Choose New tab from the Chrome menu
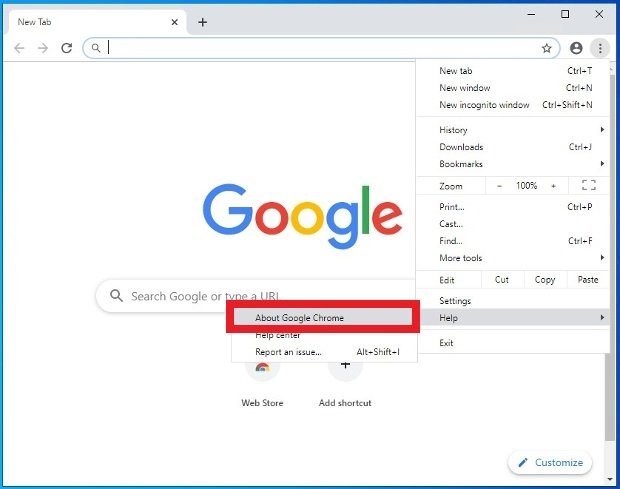Screen dimensions: 620x489 click(x=513, y=71)
